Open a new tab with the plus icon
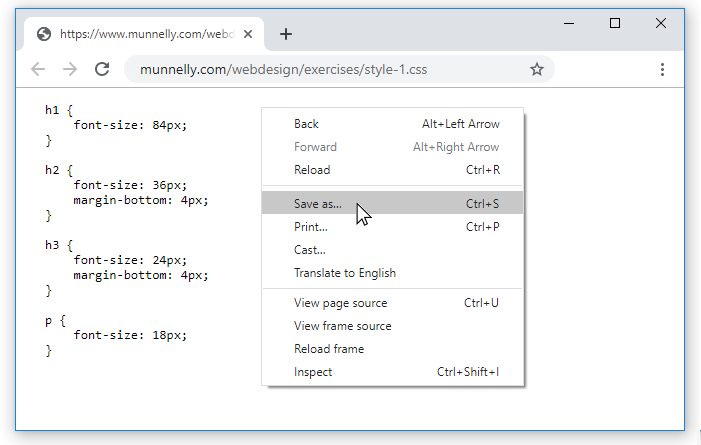 click(286, 34)
